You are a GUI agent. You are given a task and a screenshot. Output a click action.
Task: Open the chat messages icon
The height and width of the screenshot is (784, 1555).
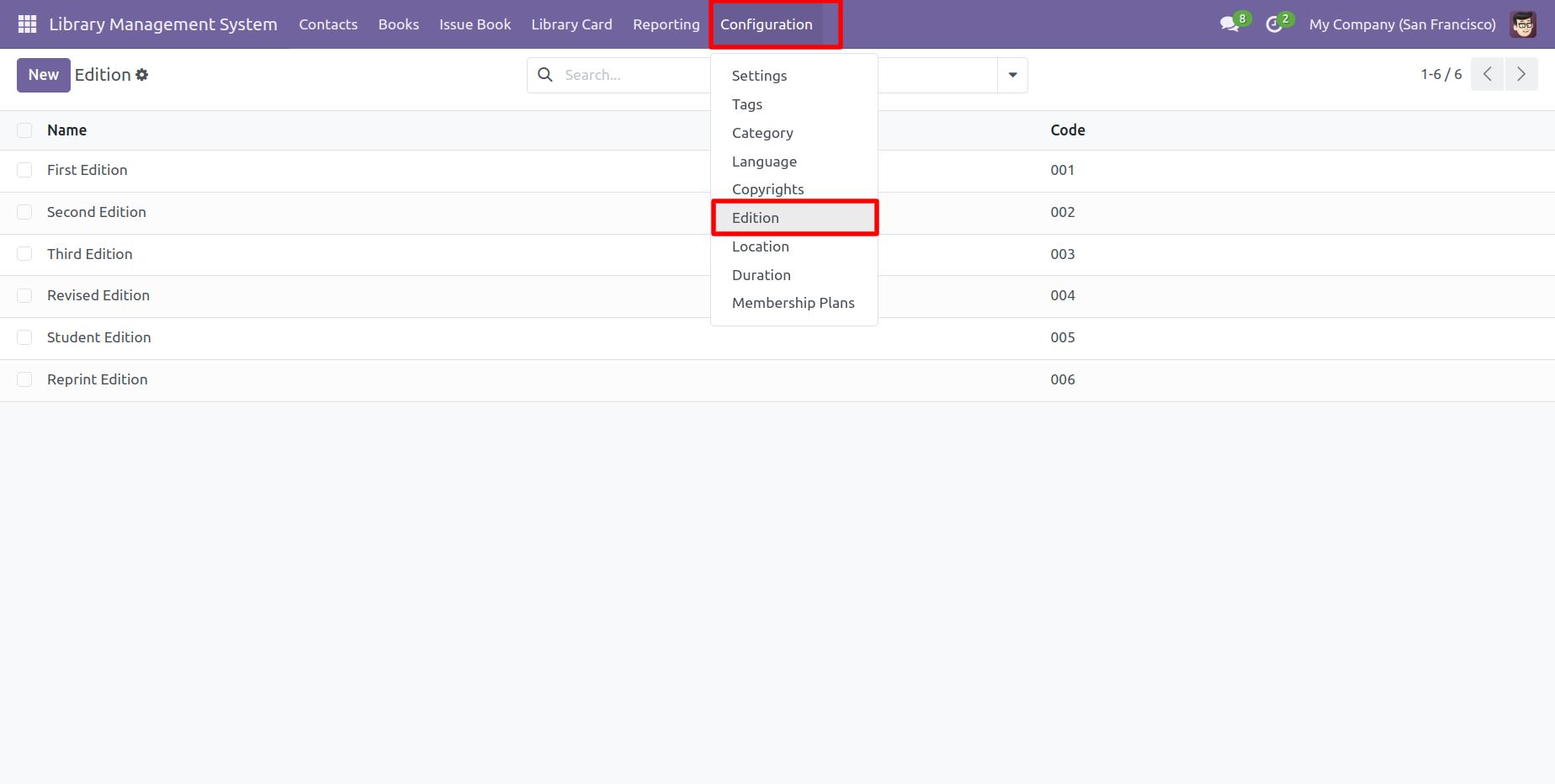click(x=1229, y=24)
